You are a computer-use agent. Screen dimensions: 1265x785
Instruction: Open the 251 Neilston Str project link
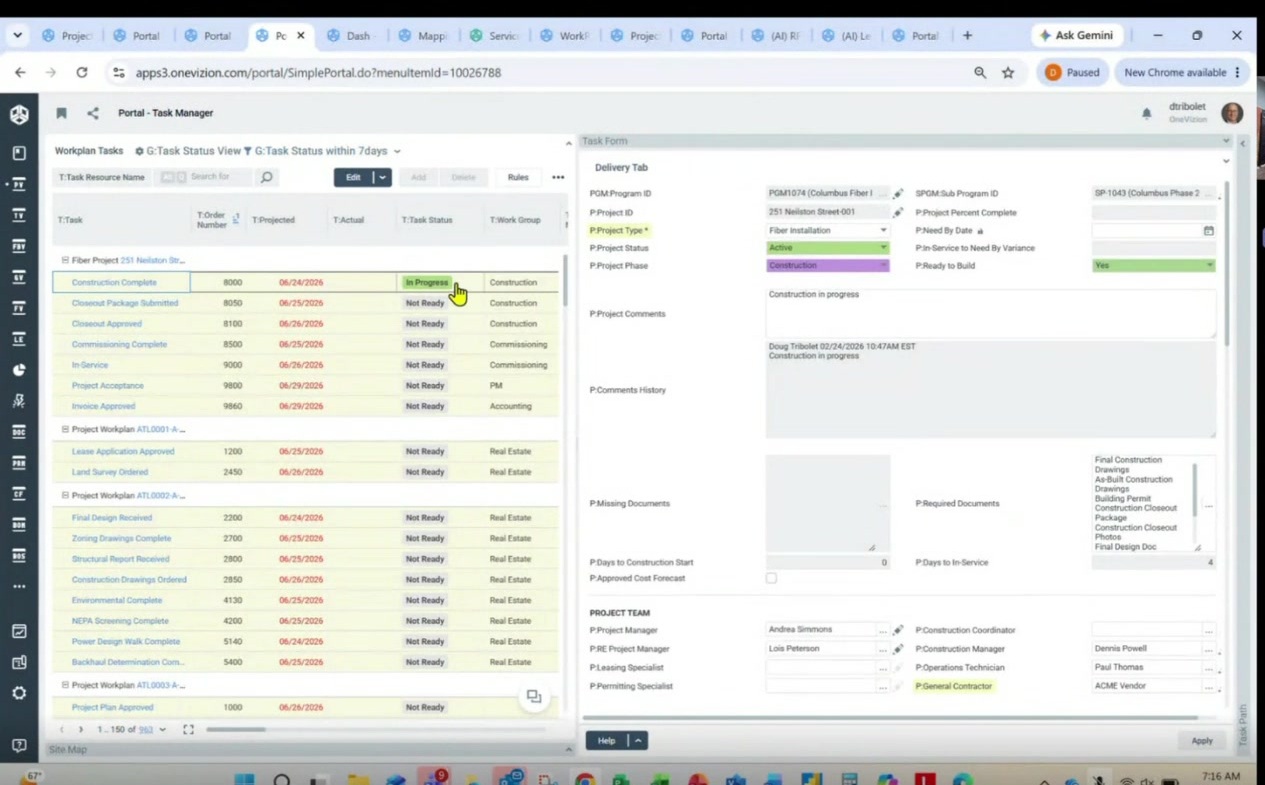click(153, 260)
